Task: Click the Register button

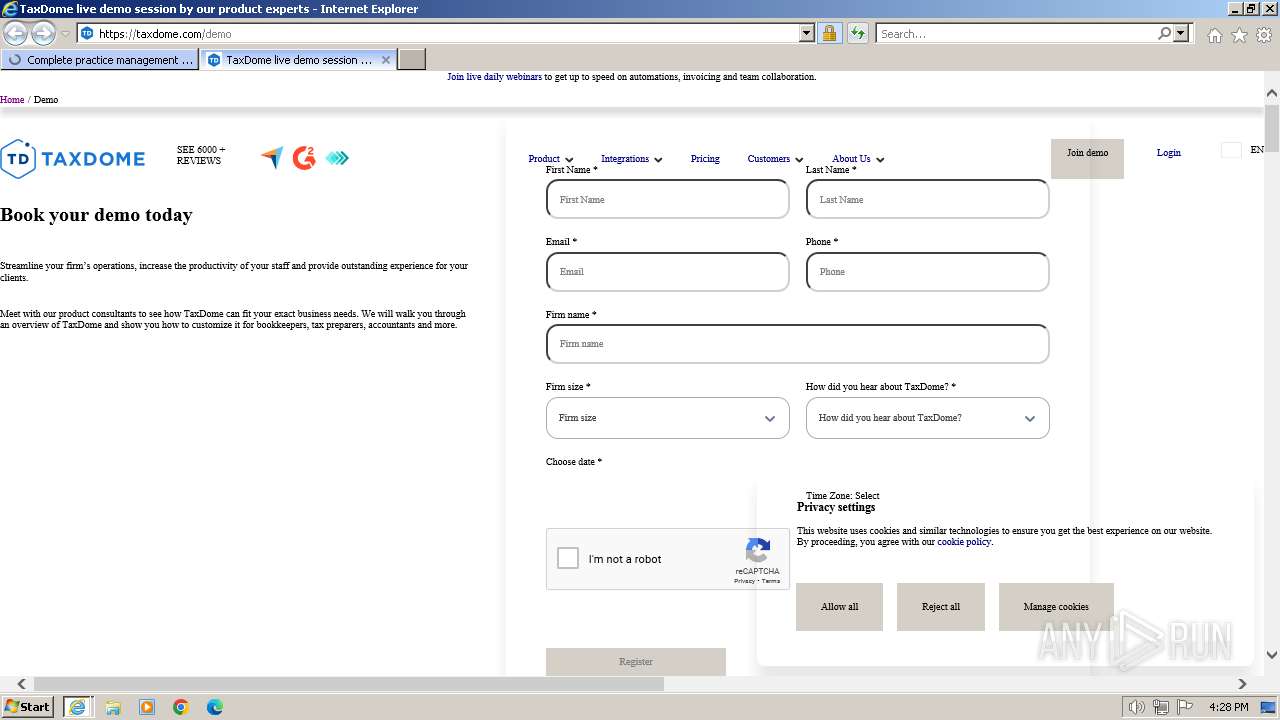Action: click(x=636, y=661)
